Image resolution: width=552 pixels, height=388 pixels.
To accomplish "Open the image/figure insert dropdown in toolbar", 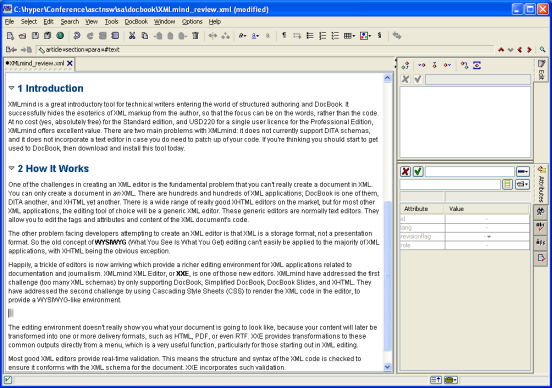I will pos(365,36).
